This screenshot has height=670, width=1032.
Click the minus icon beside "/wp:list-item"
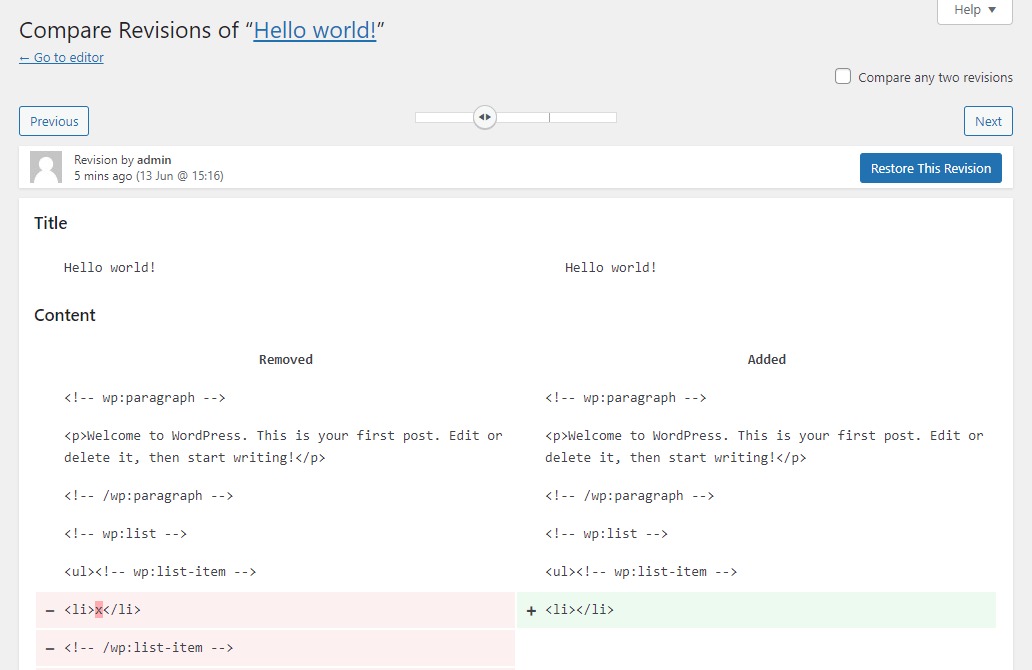pos(50,649)
